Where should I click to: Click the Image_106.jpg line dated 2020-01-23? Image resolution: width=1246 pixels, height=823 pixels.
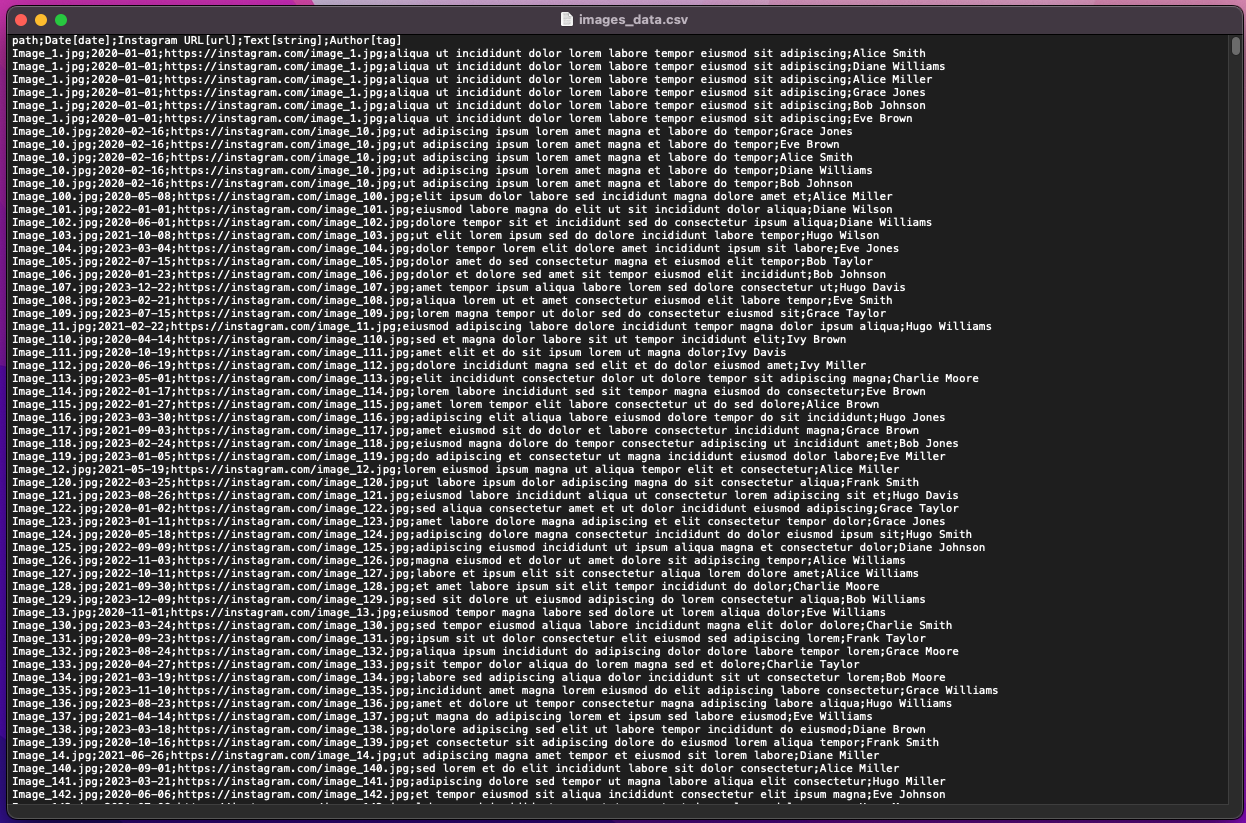click(x=449, y=274)
